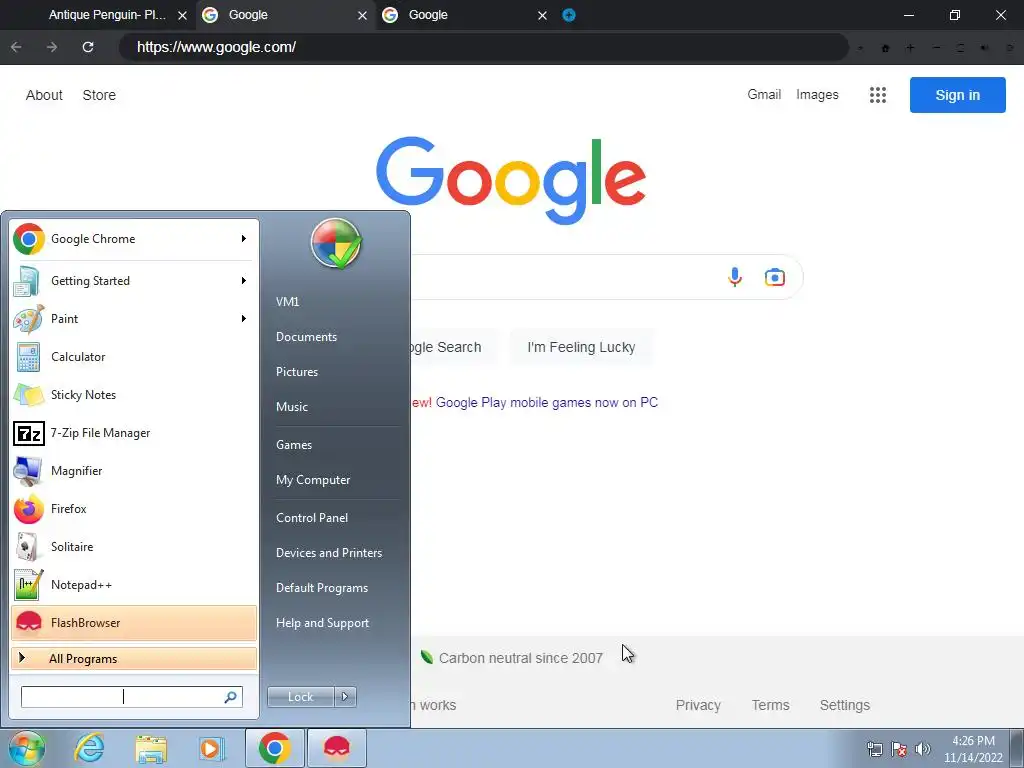
Task: Click the browser address bar
Action: (x=483, y=47)
